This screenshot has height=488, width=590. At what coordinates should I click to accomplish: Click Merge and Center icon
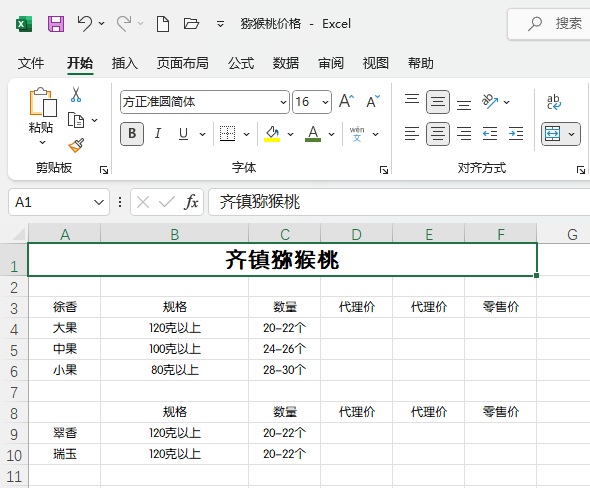pyautogui.click(x=553, y=134)
